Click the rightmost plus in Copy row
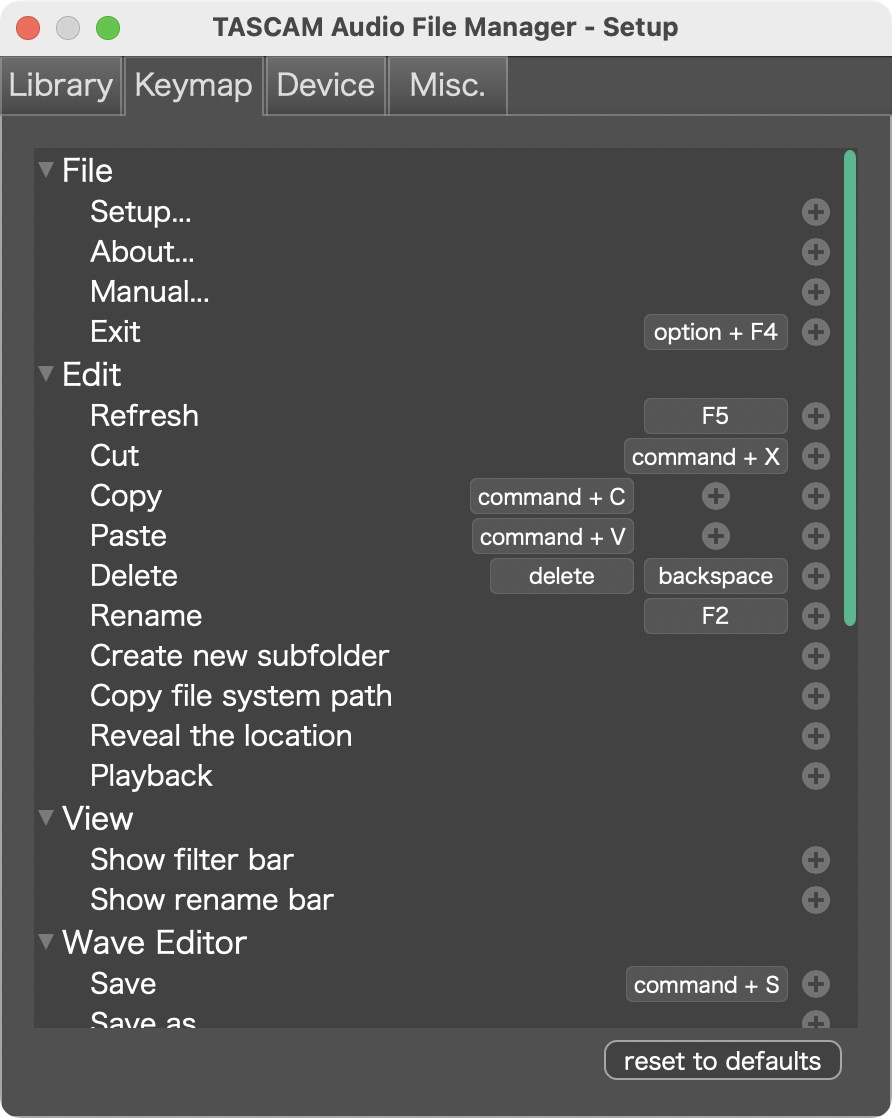This screenshot has width=892, height=1118. pyautogui.click(x=816, y=496)
